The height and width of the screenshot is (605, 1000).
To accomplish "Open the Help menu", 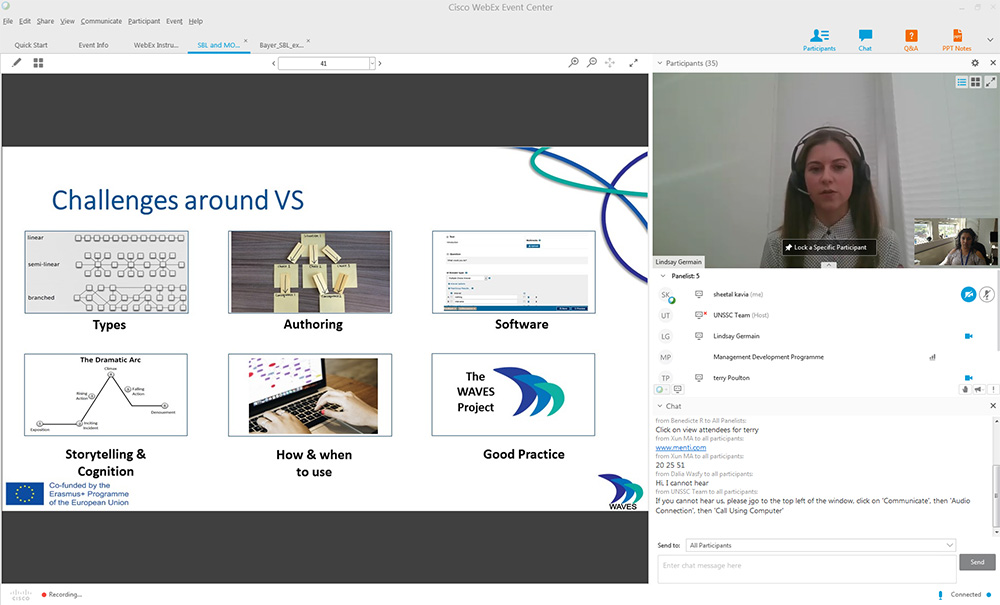I will [196, 21].
